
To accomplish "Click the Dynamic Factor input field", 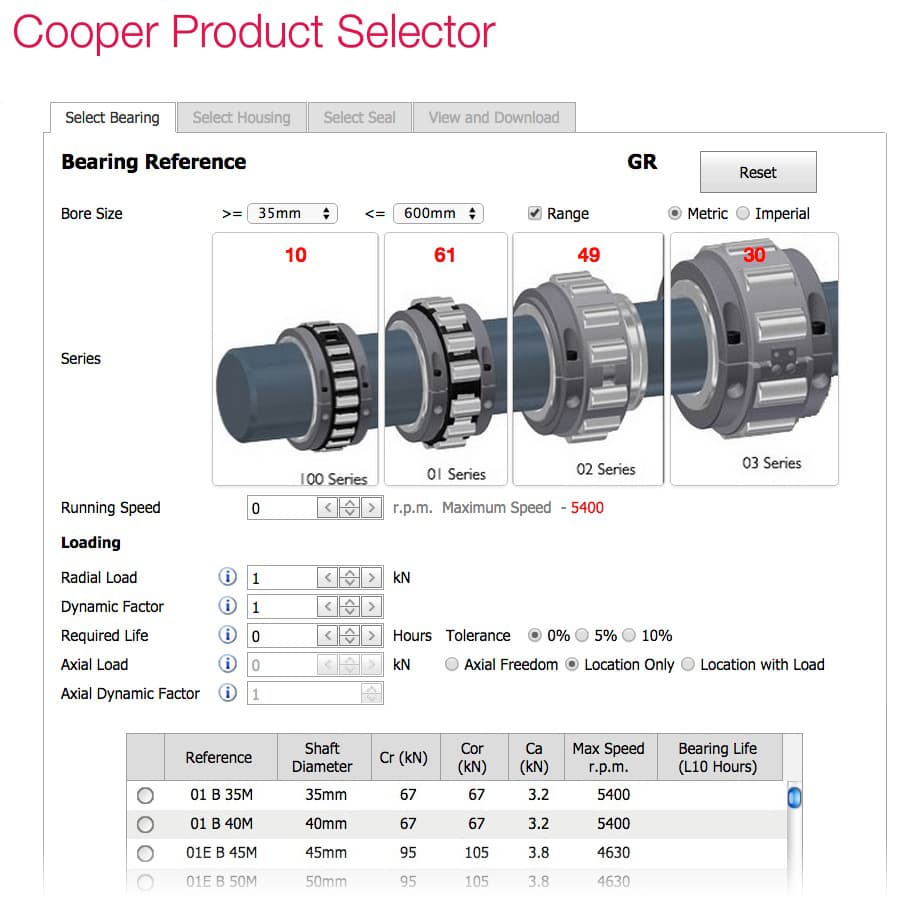I will [283, 606].
